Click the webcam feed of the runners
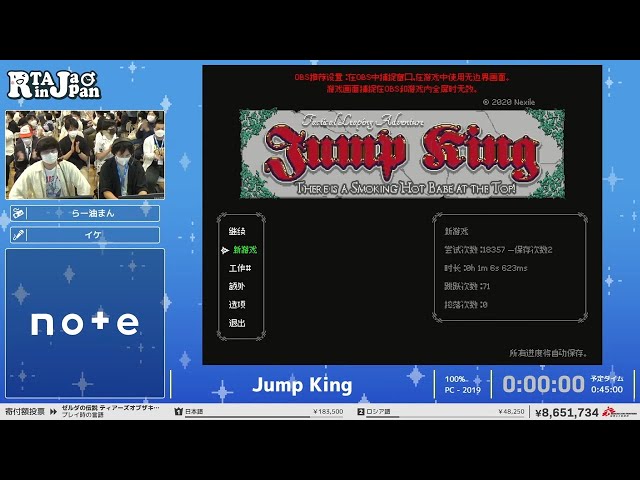Image resolution: width=640 pixels, height=480 pixels. pyautogui.click(x=85, y=155)
